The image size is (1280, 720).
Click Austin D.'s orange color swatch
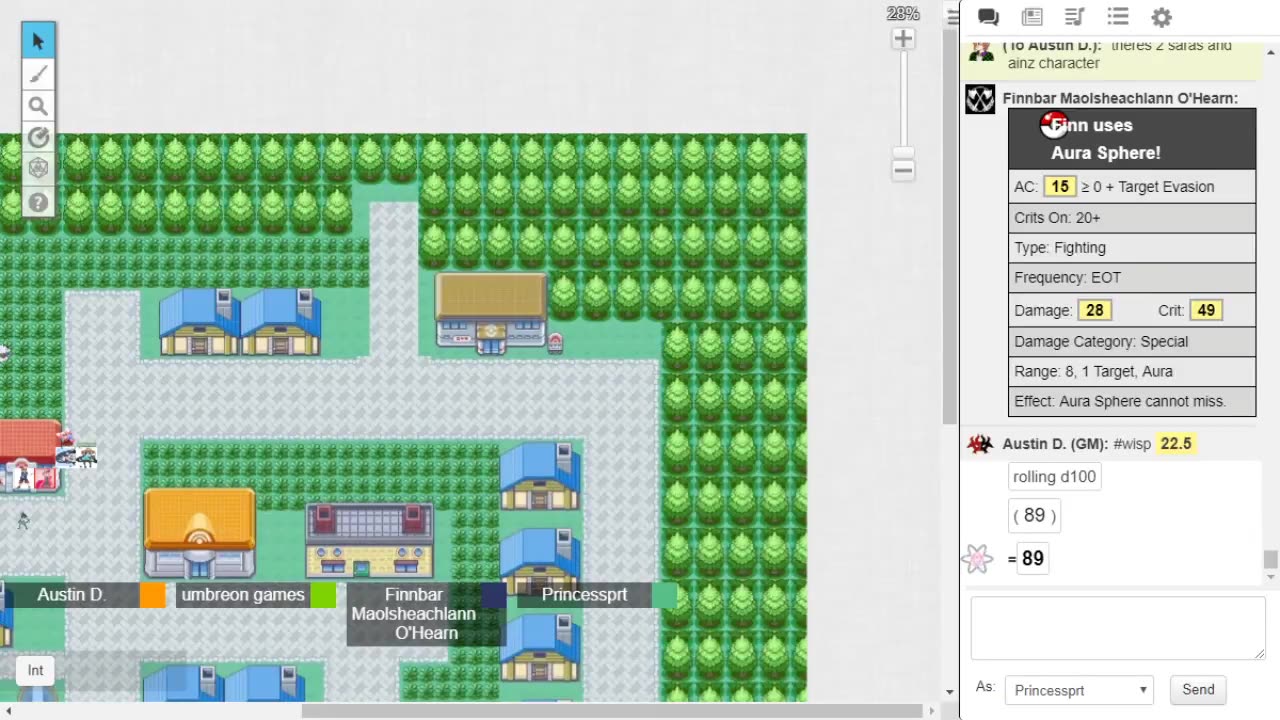pyautogui.click(x=152, y=595)
